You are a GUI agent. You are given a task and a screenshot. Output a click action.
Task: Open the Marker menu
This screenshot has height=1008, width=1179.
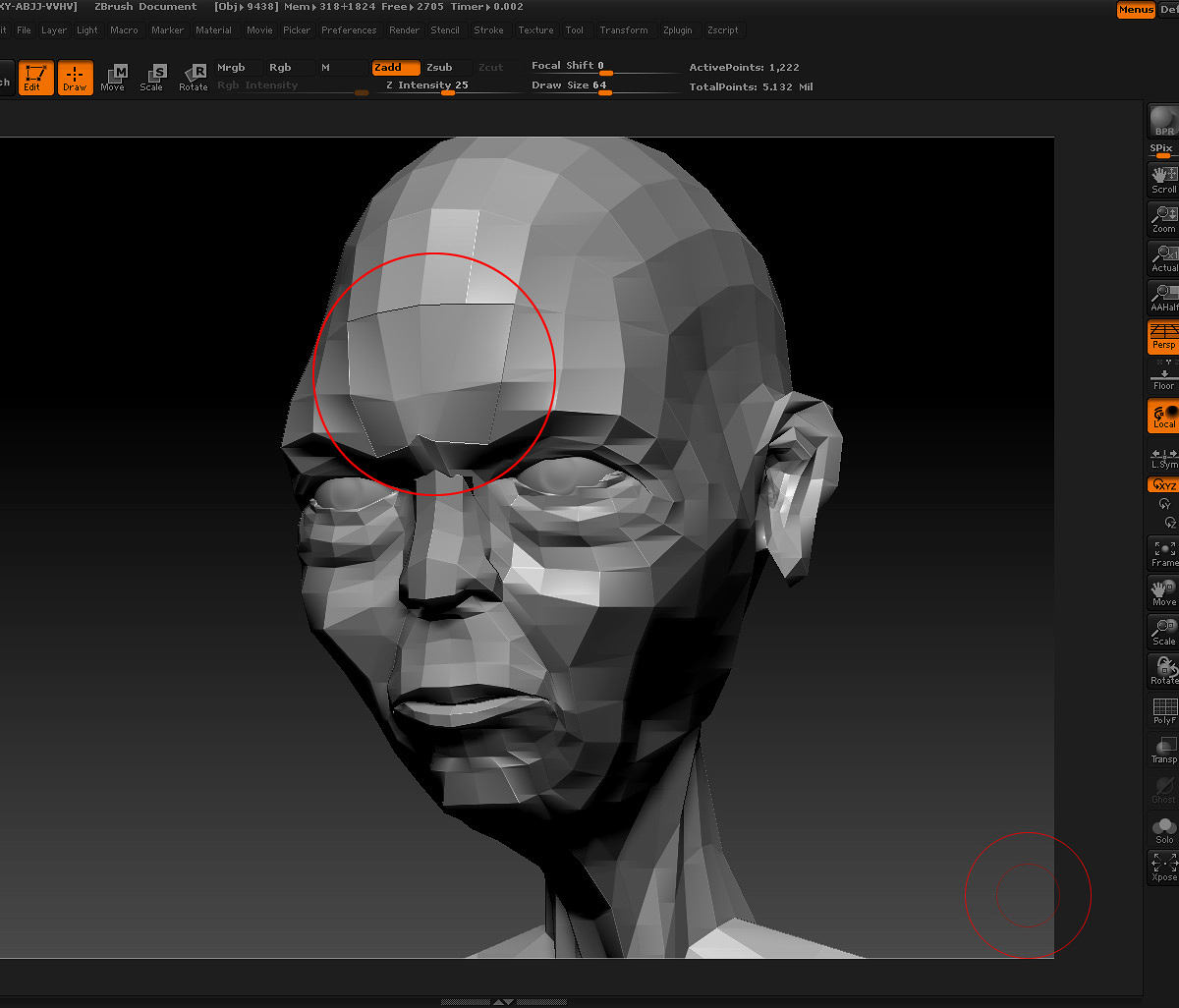coord(167,30)
